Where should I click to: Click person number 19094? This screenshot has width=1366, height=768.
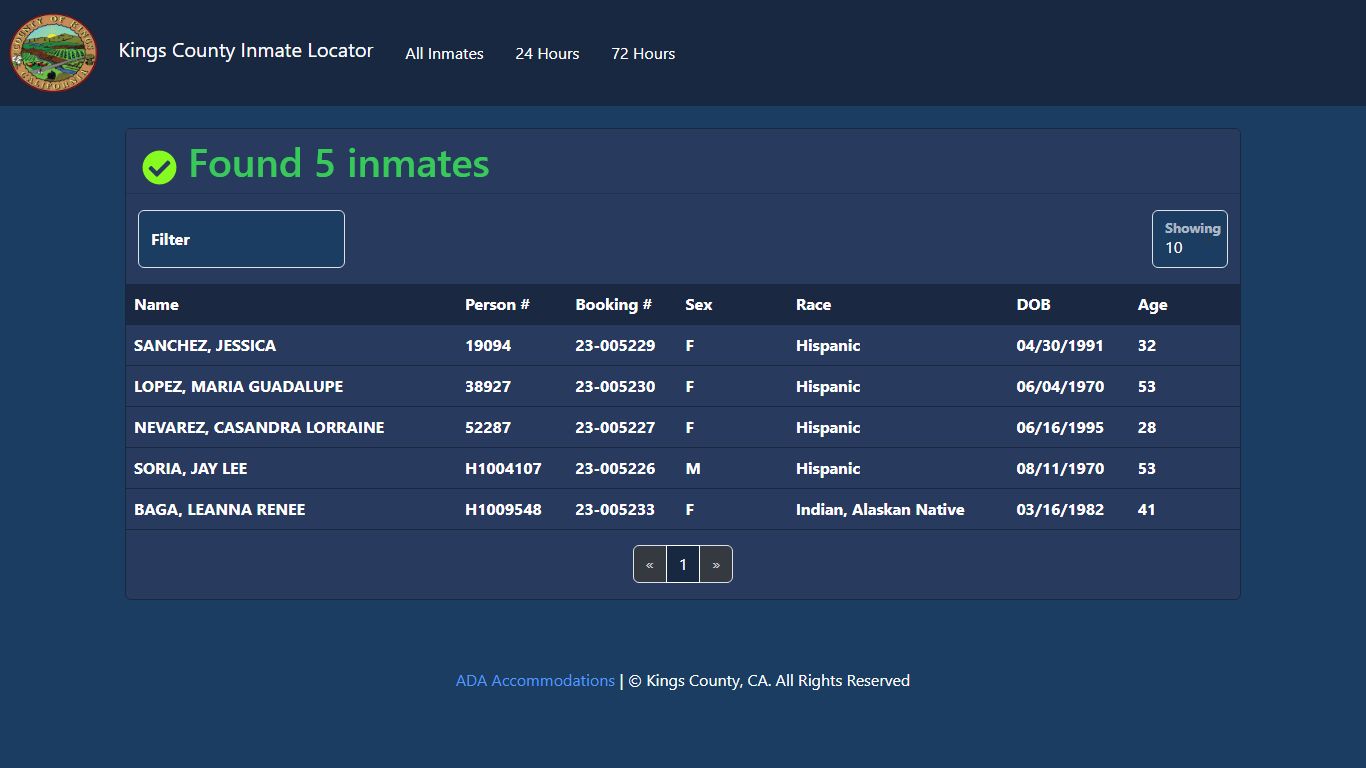(488, 346)
